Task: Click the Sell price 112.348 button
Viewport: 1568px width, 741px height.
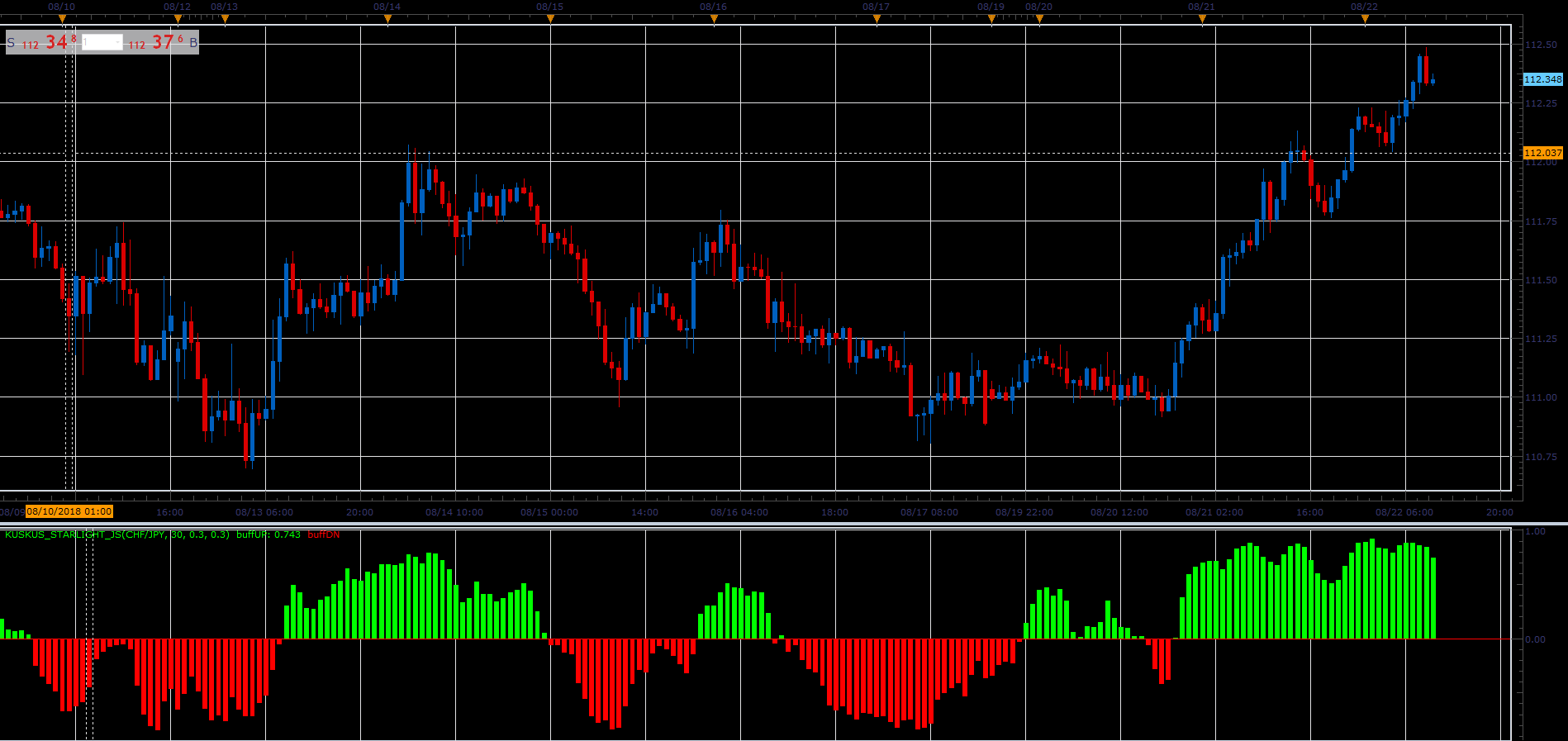Action: click(x=42, y=42)
